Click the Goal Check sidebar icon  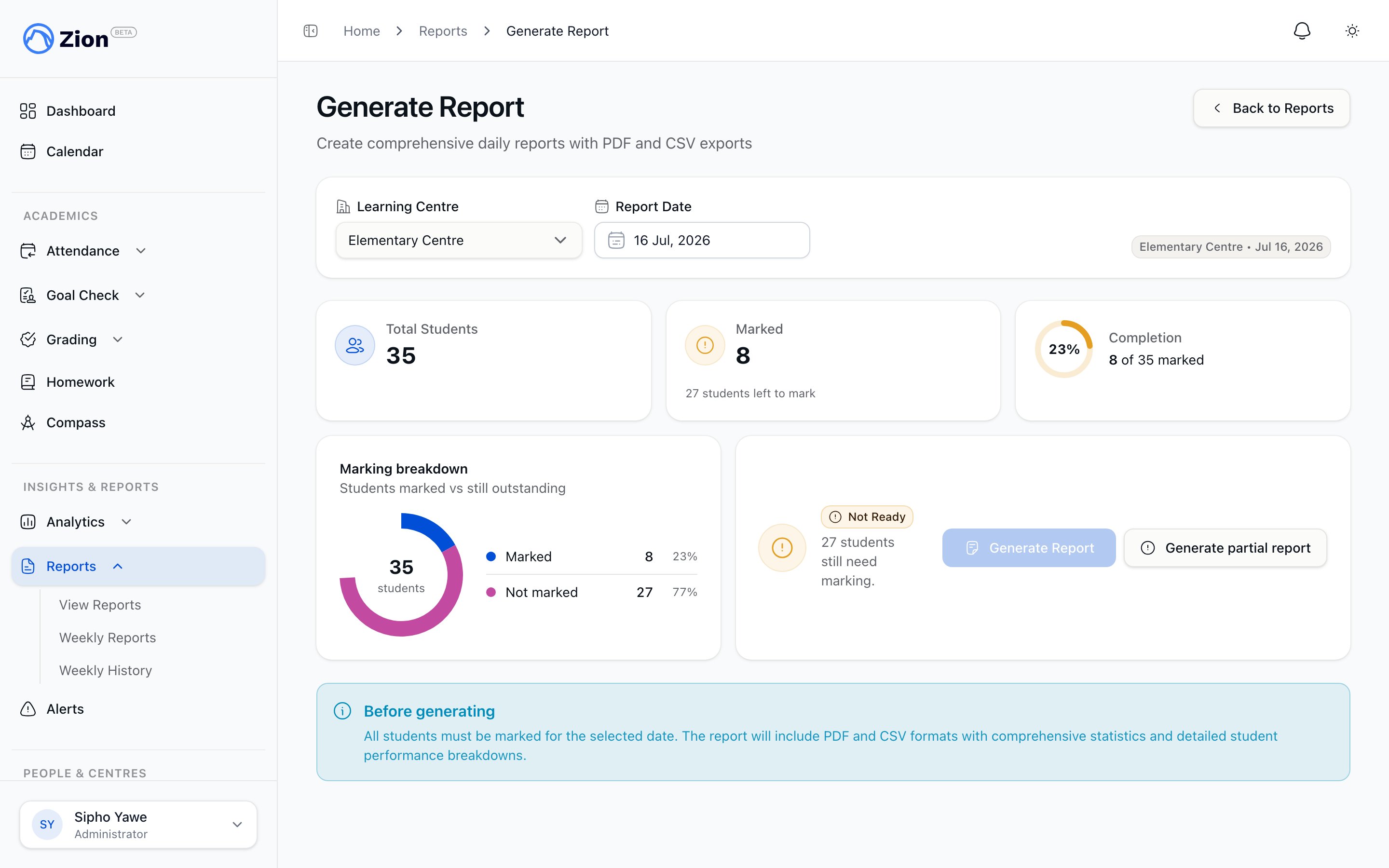(x=27, y=295)
